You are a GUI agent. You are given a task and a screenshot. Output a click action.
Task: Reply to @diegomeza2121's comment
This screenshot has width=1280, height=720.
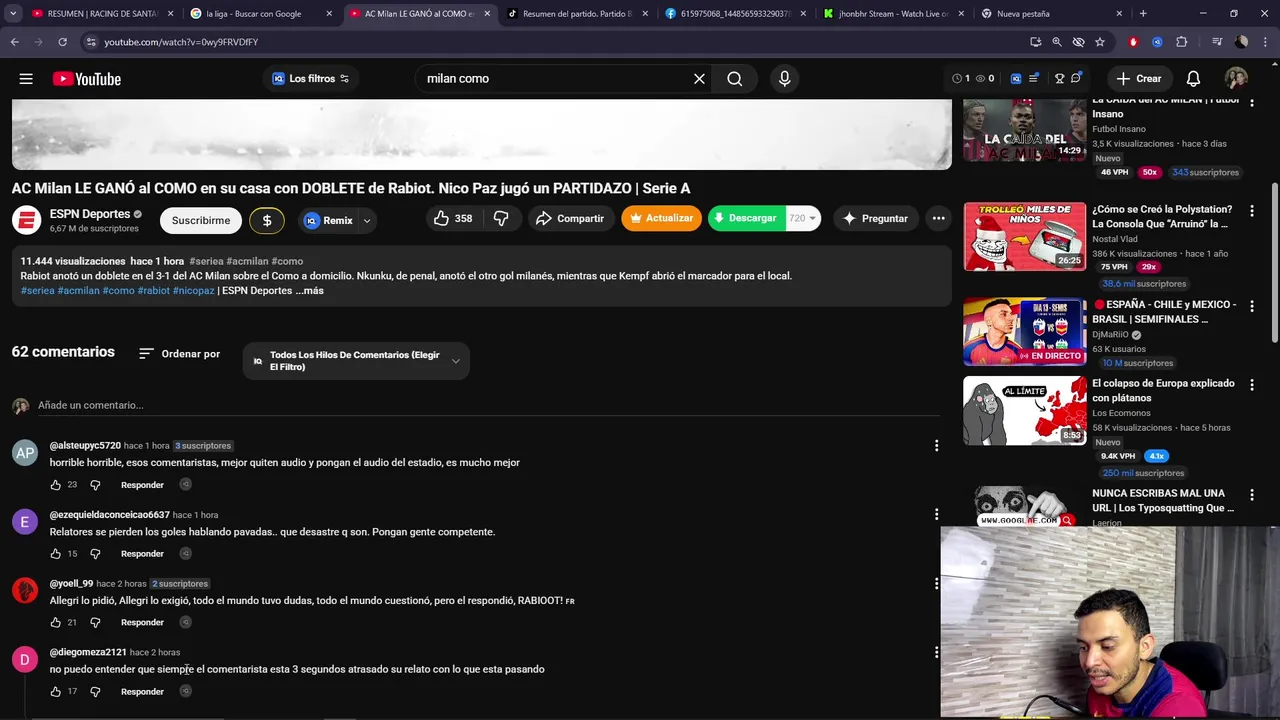click(x=142, y=691)
